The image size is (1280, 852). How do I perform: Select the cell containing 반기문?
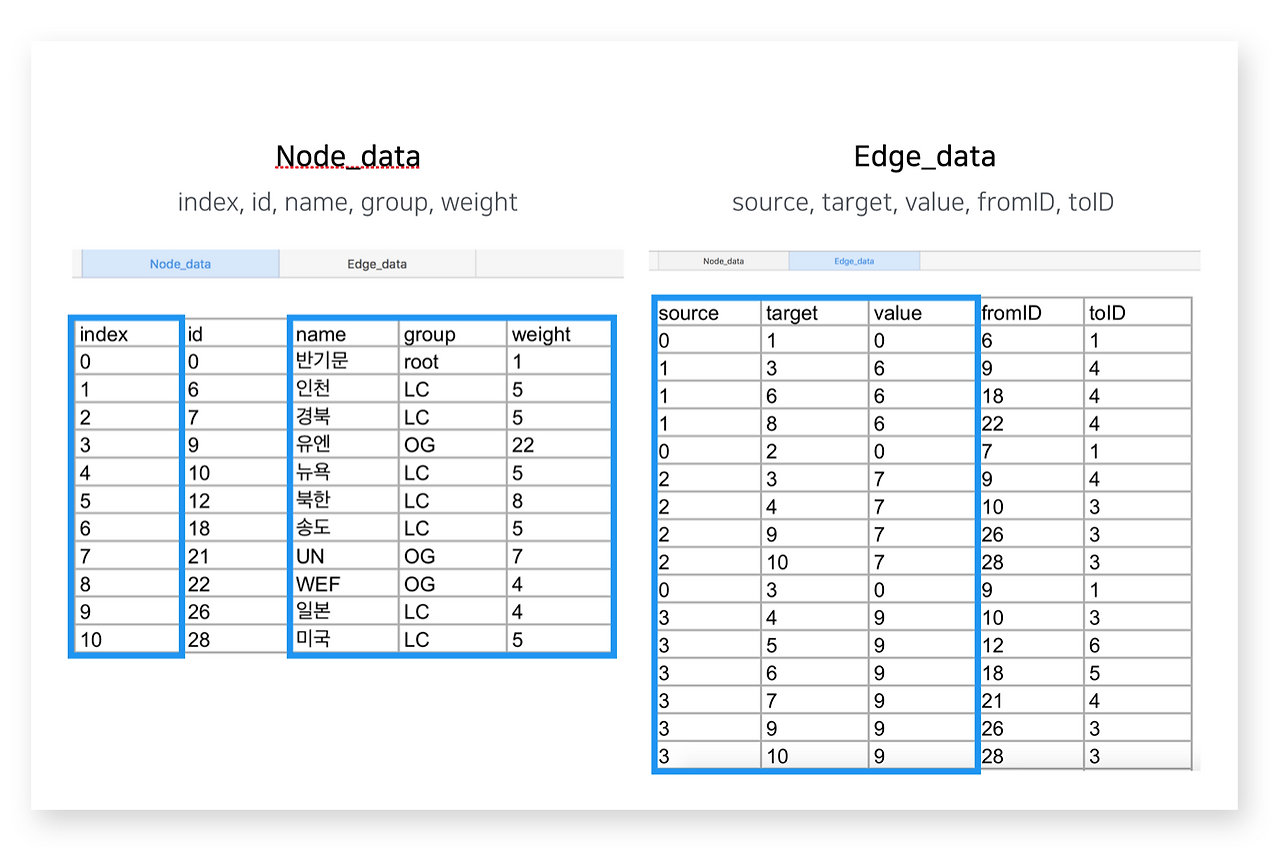tap(343, 361)
